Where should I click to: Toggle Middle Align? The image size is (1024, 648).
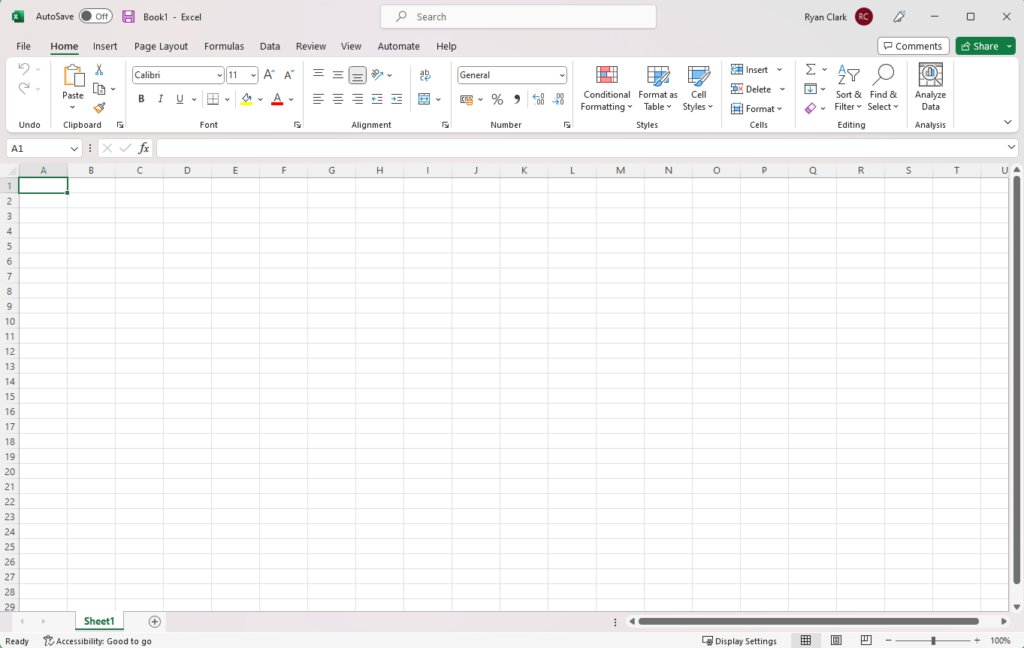pos(338,75)
